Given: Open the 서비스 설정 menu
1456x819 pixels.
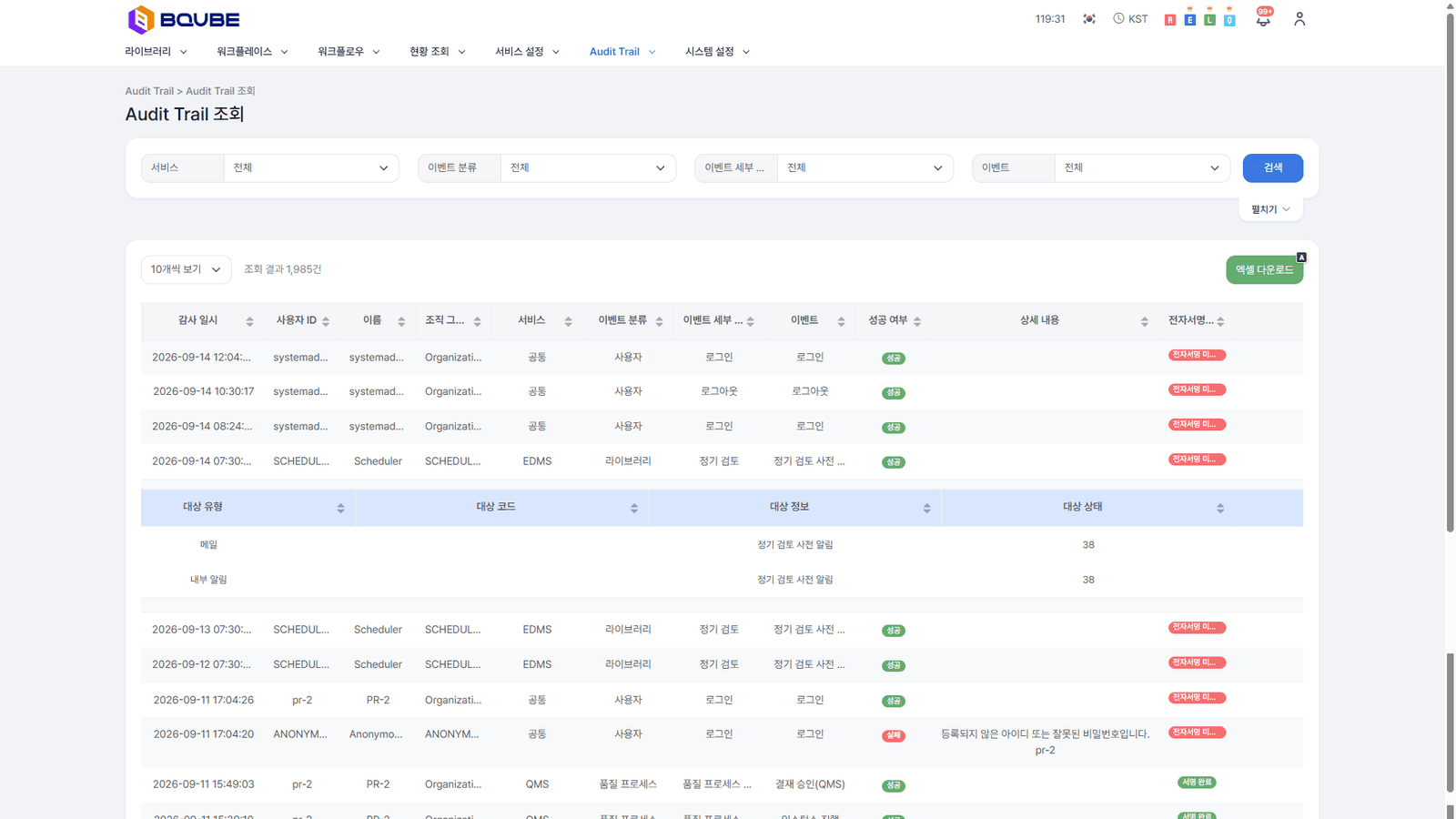Looking at the screenshot, I should tap(527, 52).
